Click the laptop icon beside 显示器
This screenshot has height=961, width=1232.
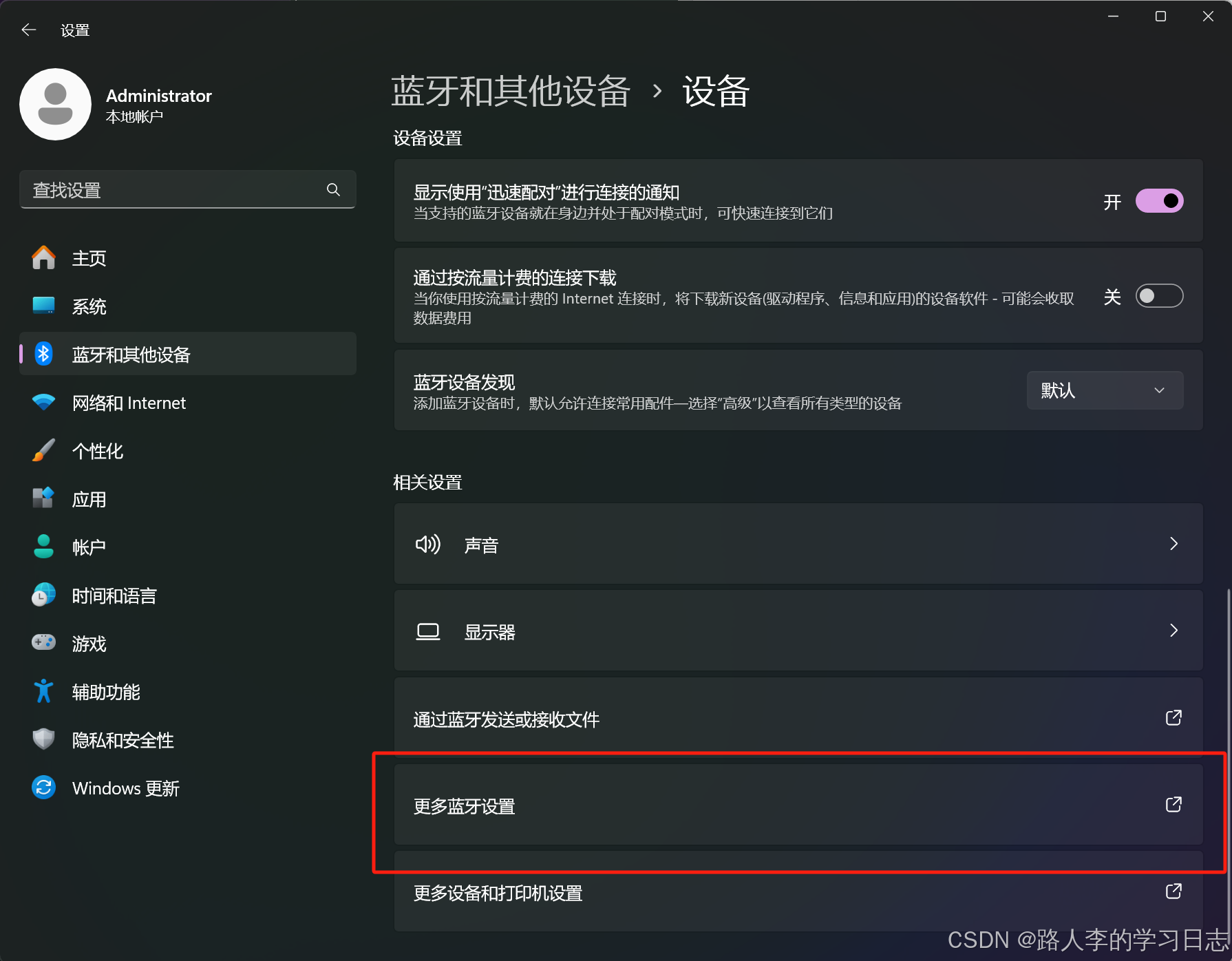click(x=427, y=631)
